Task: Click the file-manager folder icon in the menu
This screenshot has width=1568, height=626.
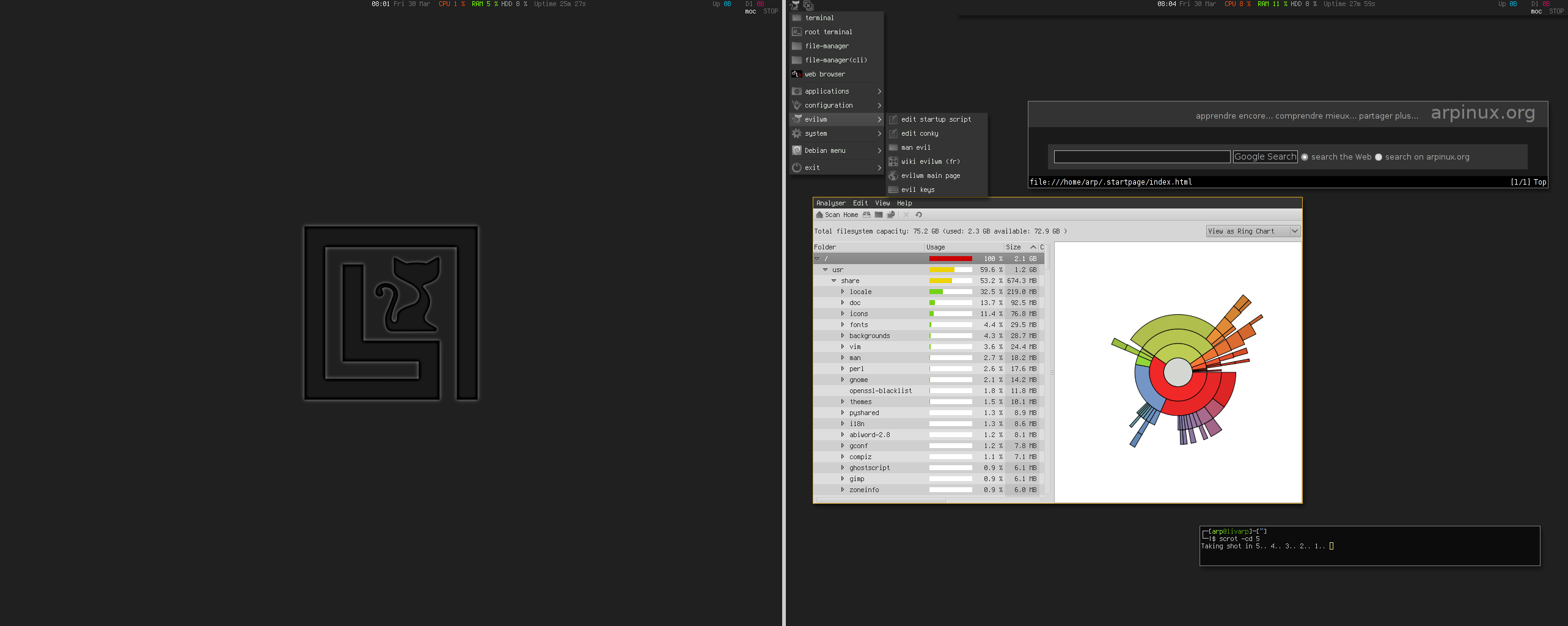Action: coord(797,46)
